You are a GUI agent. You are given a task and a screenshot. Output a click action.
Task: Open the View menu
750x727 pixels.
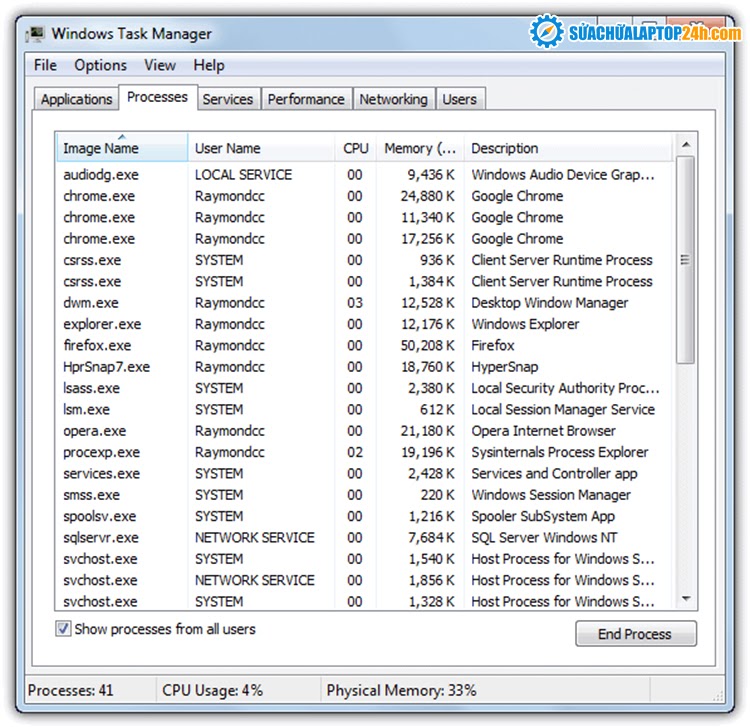pyautogui.click(x=159, y=65)
